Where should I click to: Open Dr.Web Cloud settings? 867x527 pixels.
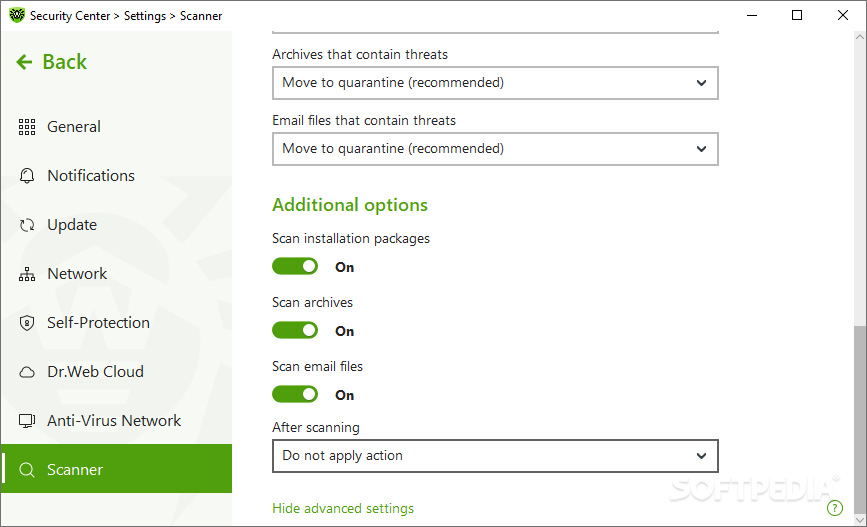116,372
